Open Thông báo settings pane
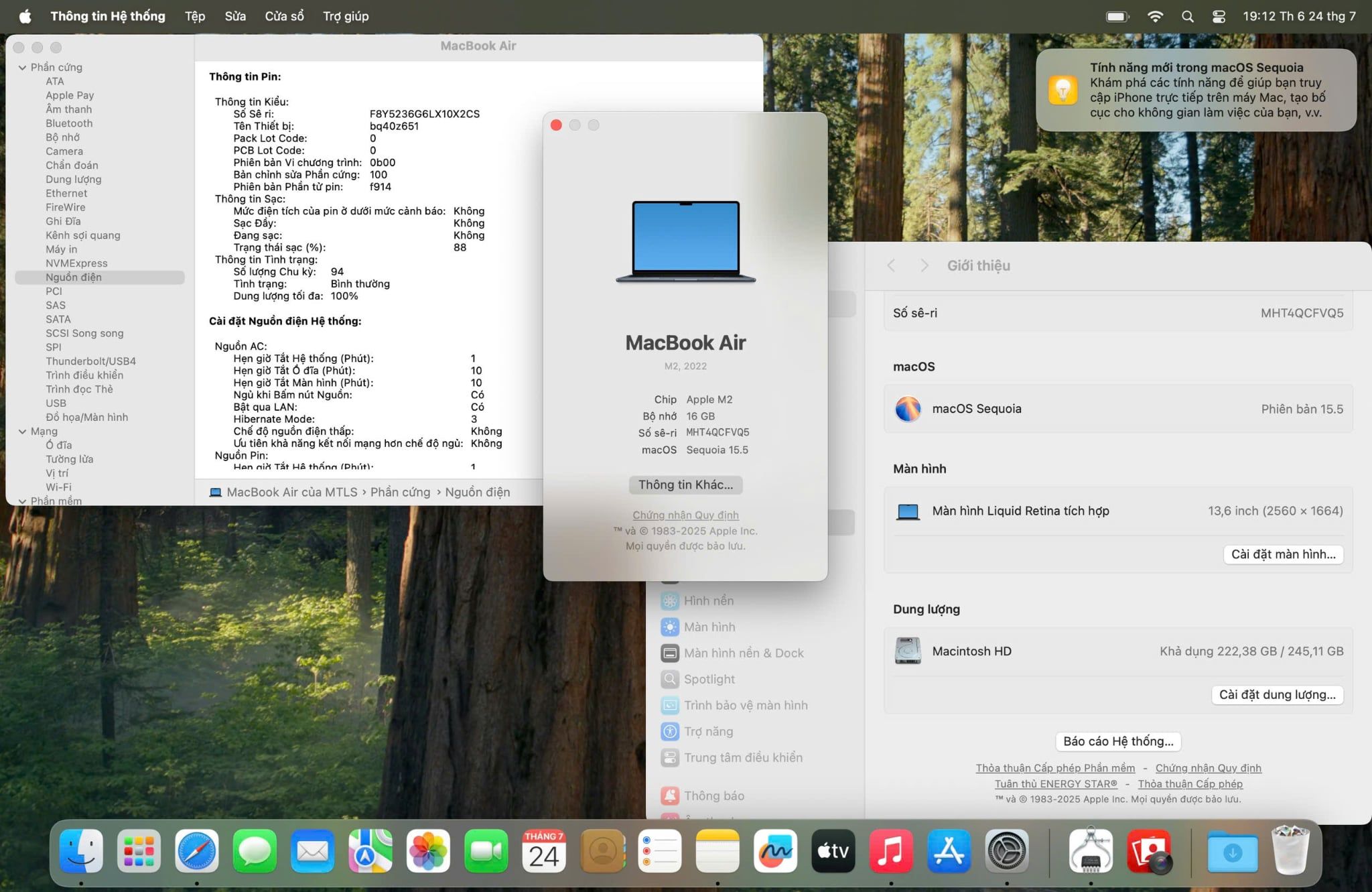 (702, 796)
